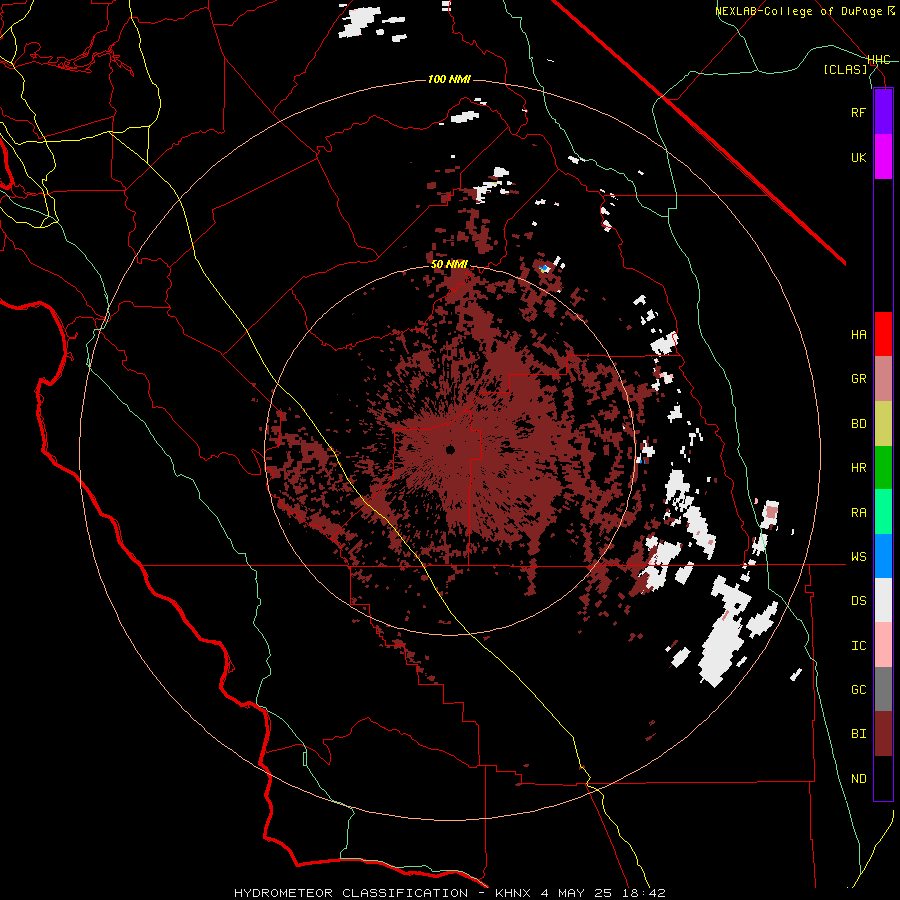
Task: Click the RA legend label
Action: point(858,513)
